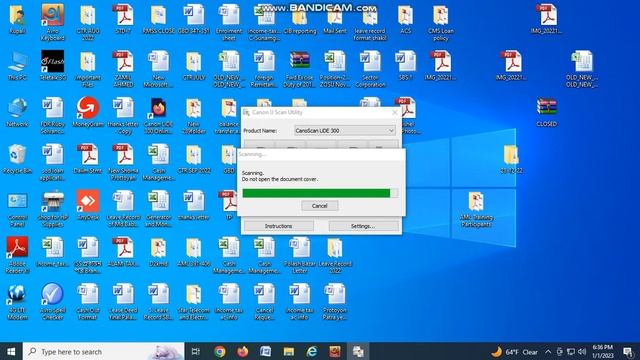Show hidden system tray icons
The height and width of the screenshot is (360, 640).
[548, 351]
